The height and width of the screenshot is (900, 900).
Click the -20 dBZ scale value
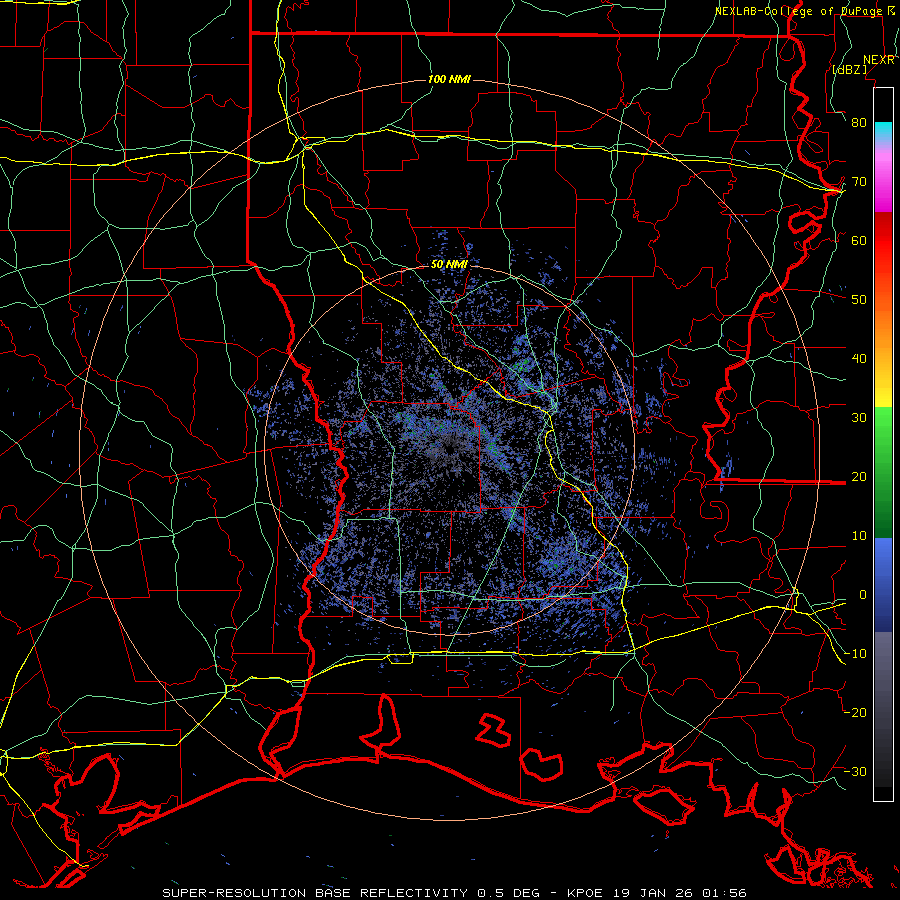click(855, 712)
